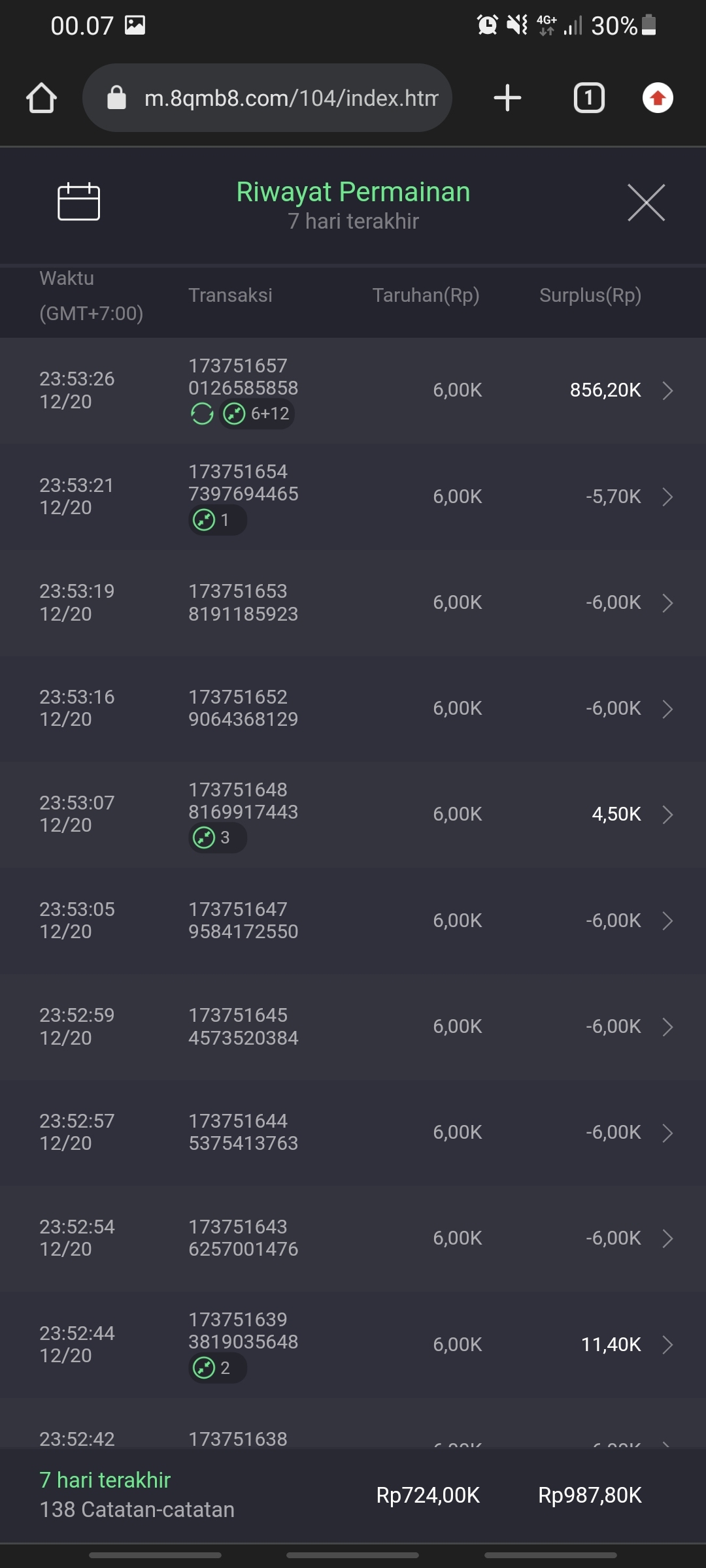Screen dimensions: 706x1568
Task: Click the m.8qmb8.com address bar
Action: tap(291, 98)
